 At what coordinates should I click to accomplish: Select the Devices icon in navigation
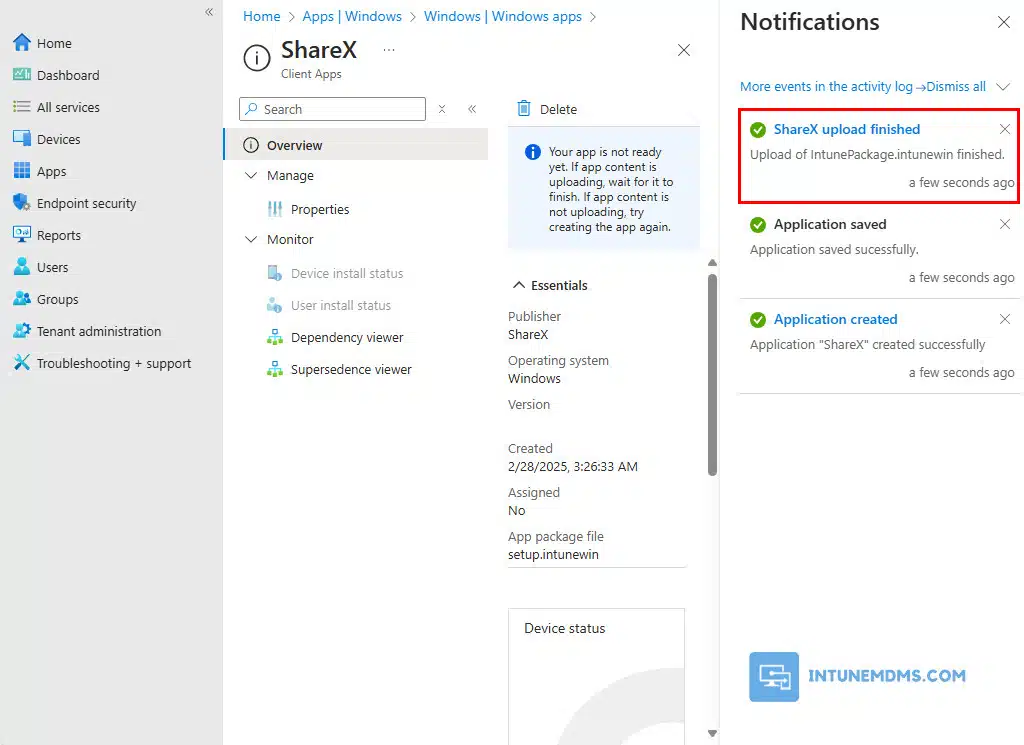pos(22,139)
